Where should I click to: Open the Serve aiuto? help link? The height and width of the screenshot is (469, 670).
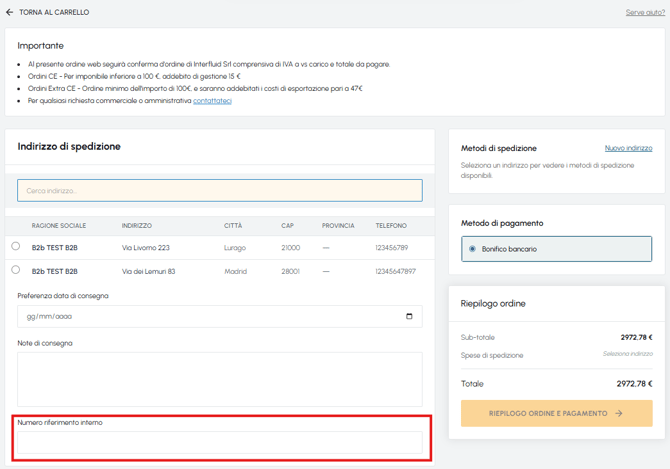(x=645, y=12)
